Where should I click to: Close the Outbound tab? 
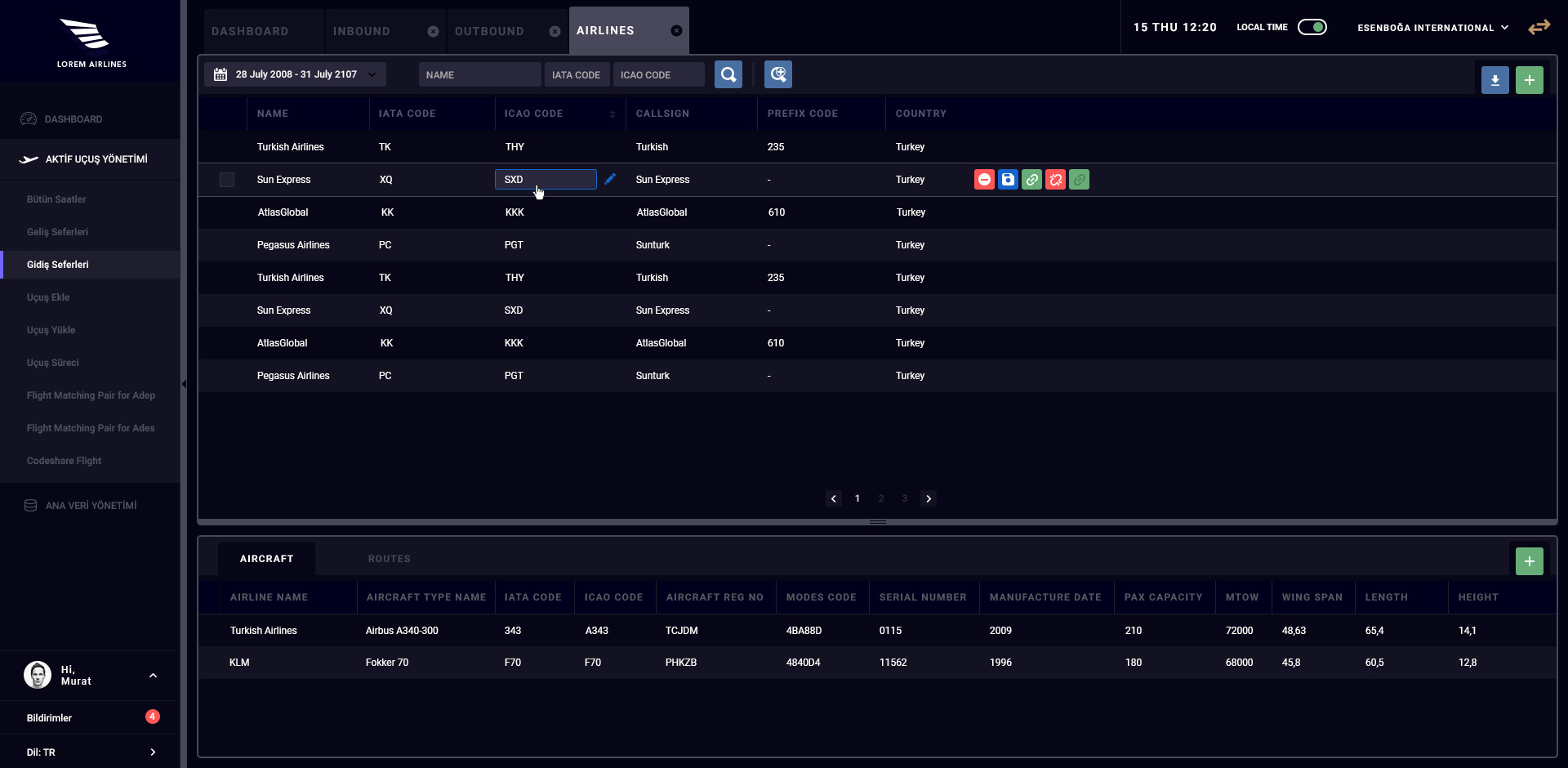555,31
